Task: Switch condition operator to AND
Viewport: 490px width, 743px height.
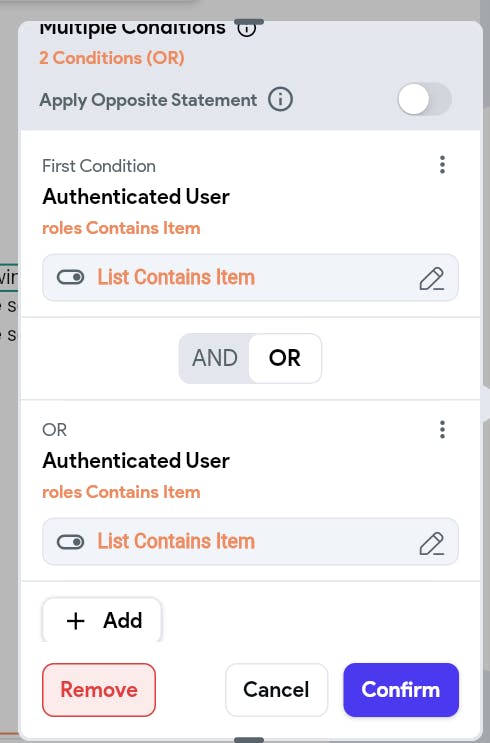Action: click(215, 358)
